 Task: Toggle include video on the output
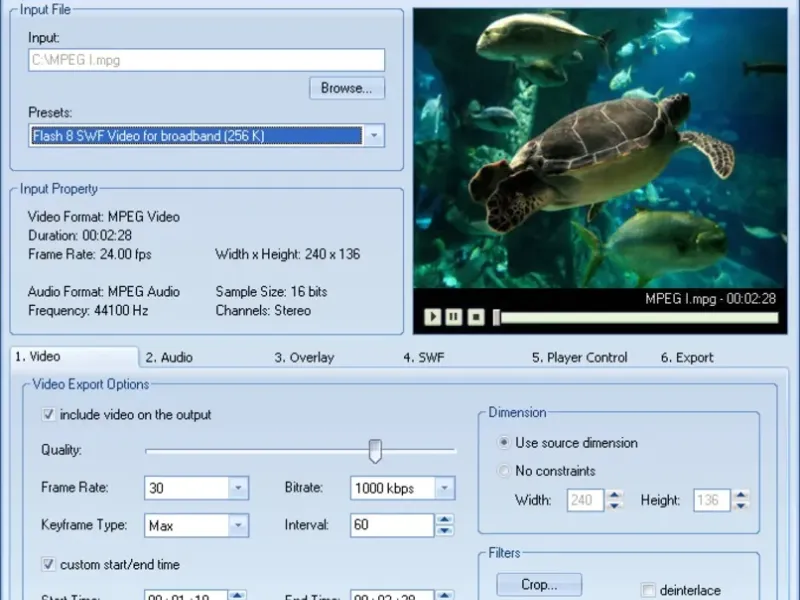tap(49, 414)
